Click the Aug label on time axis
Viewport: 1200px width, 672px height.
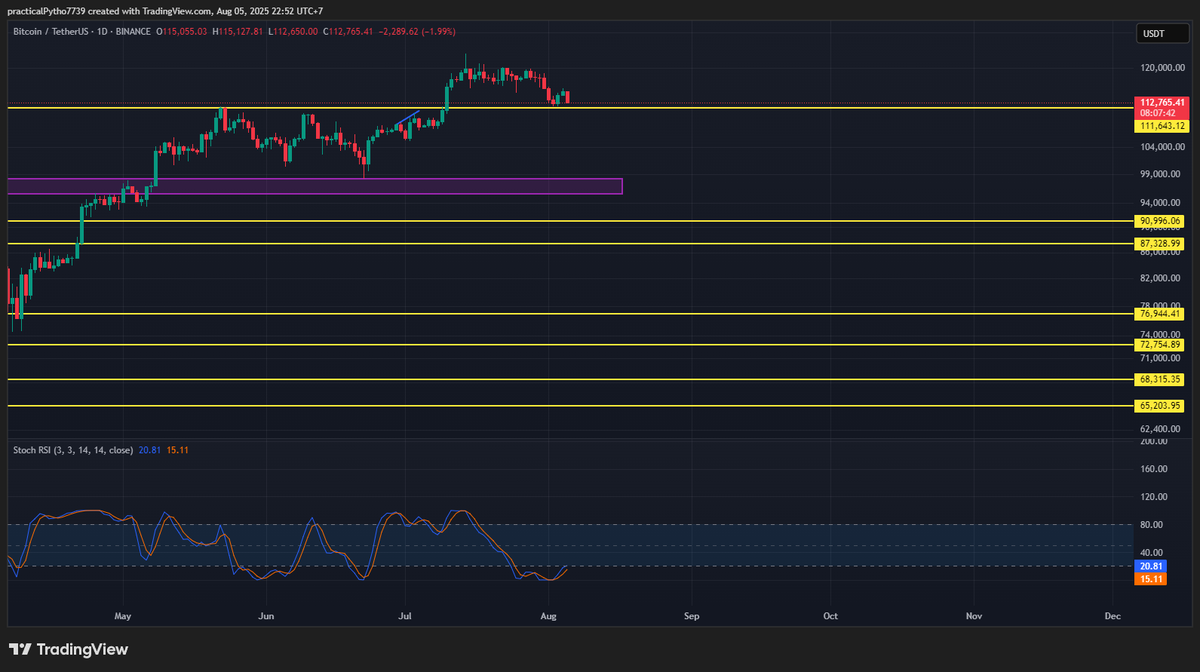click(x=548, y=617)
